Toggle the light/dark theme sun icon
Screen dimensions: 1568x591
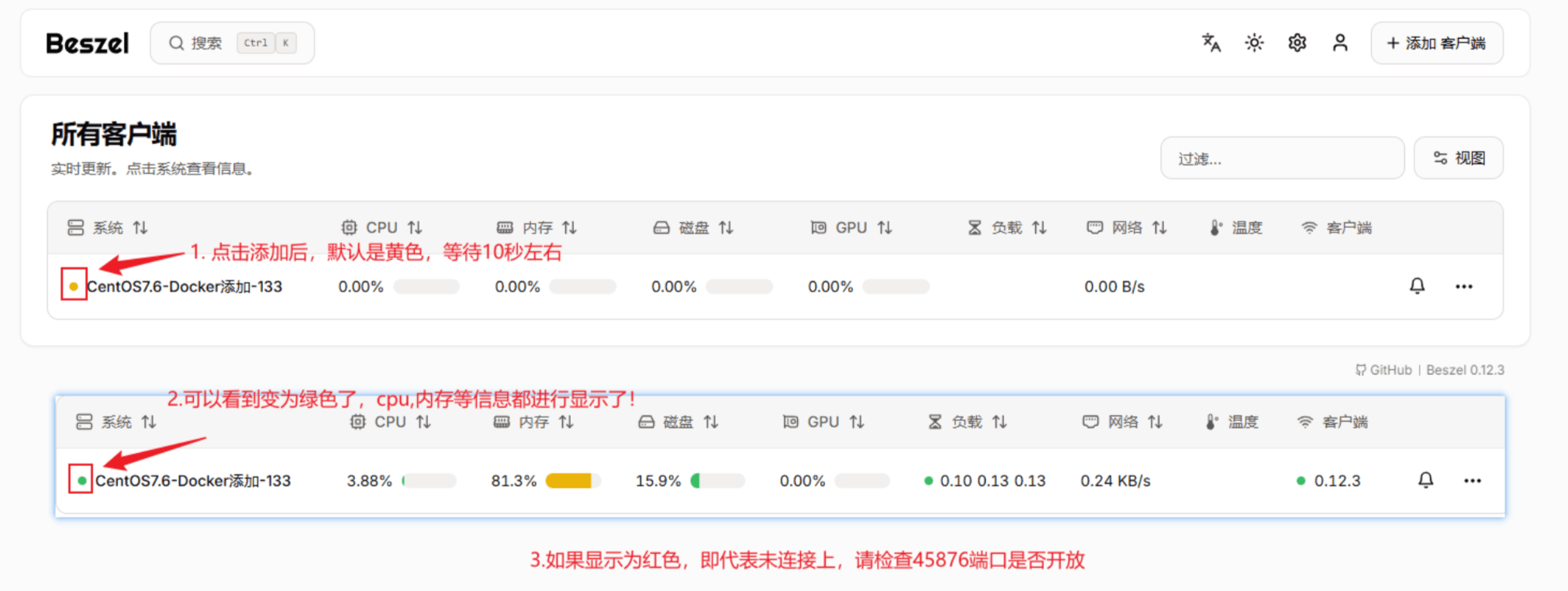tap(1254, 43)
